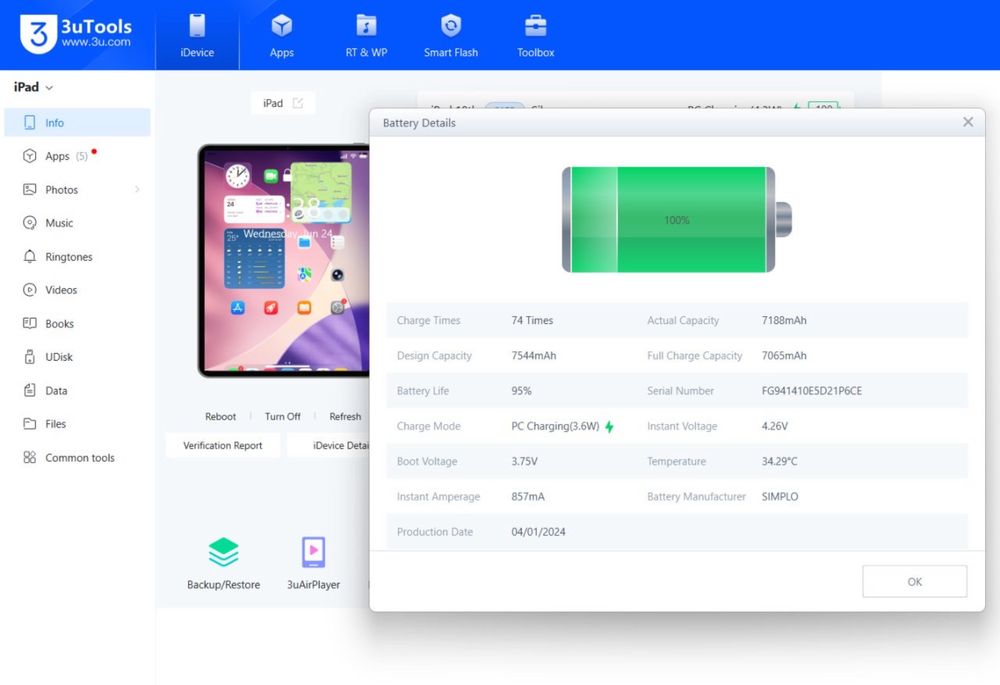Viewport: 1000px width, 685px height.
Task: Click the Charge Mode 'PC Charging(3.6W)'
Action: 555,426
